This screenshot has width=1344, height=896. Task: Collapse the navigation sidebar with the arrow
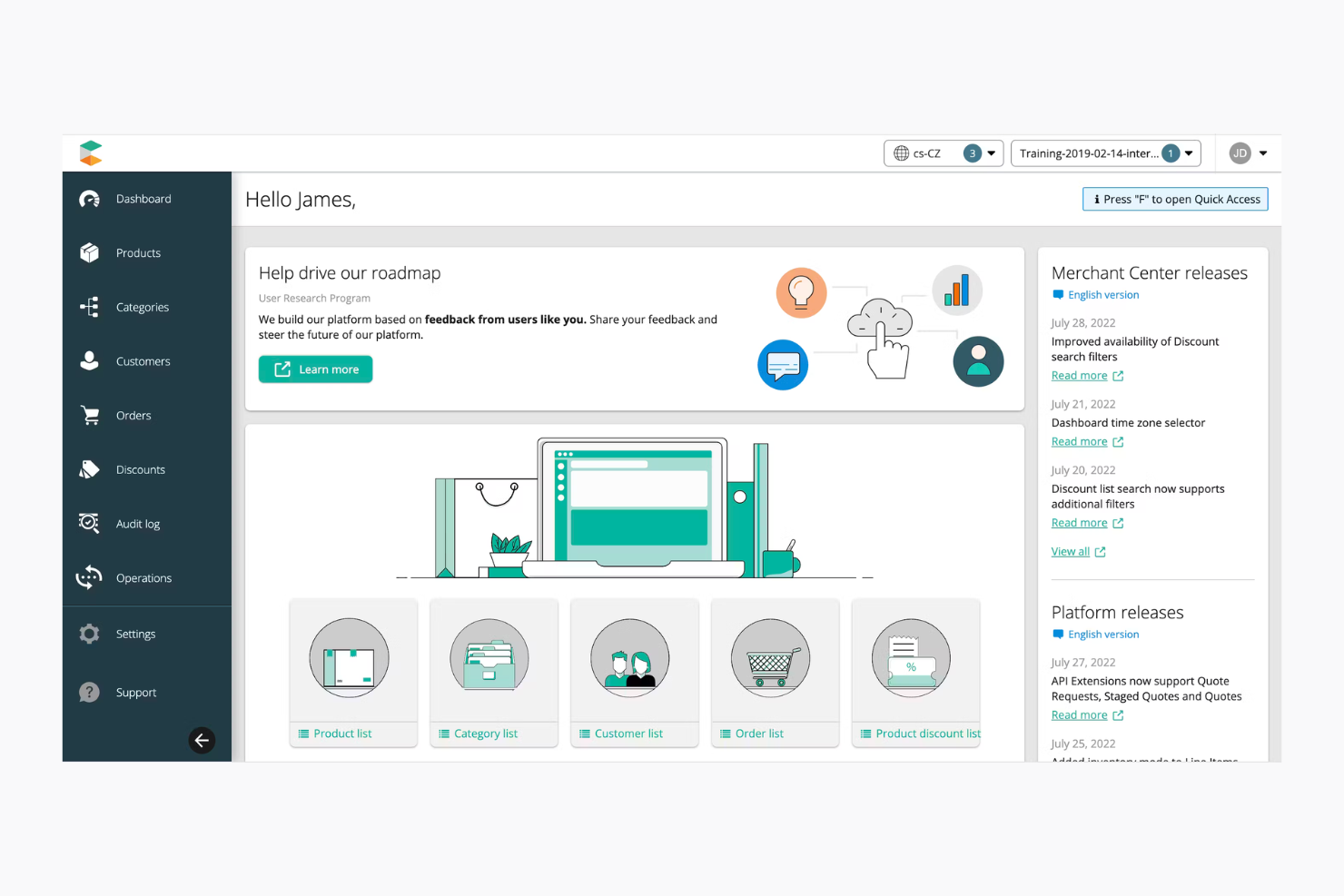click(202, 740)
